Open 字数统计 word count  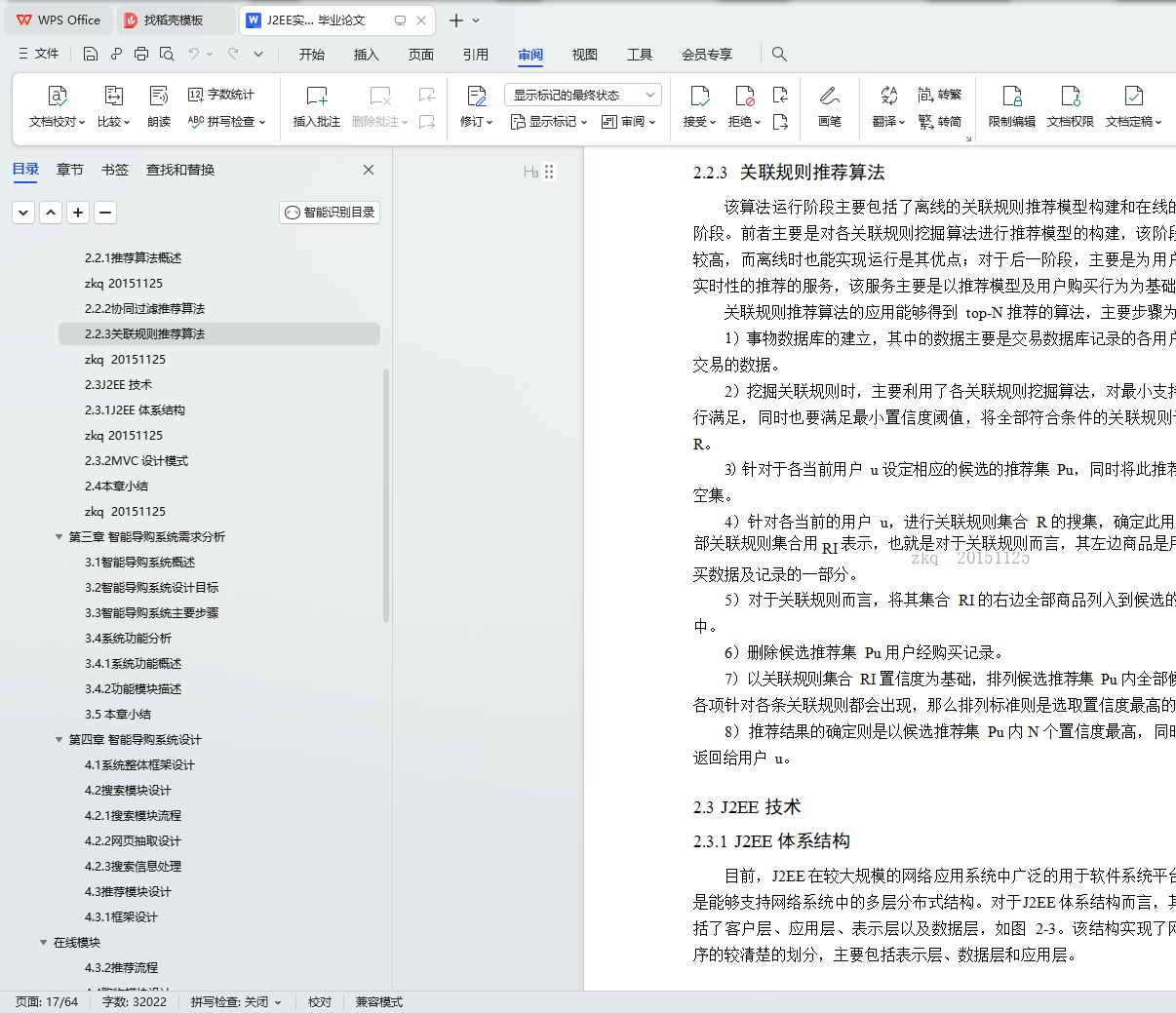pyautogui.click(x=221, y=95)
